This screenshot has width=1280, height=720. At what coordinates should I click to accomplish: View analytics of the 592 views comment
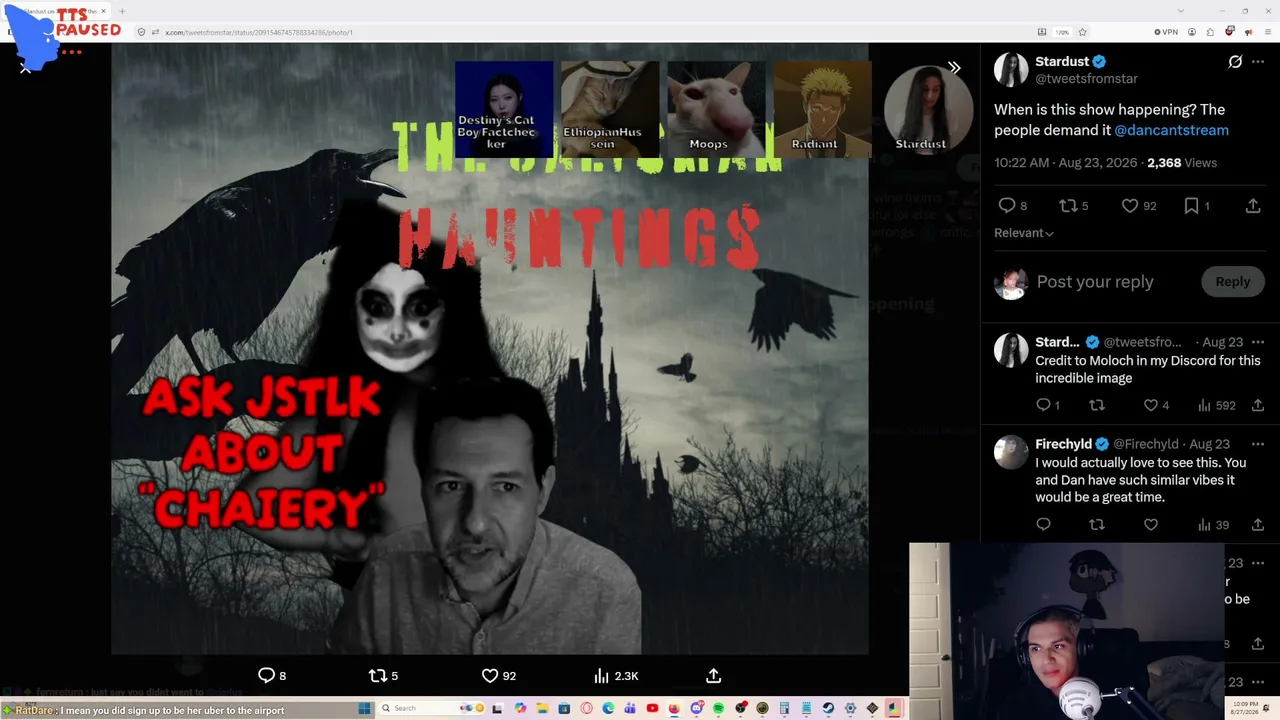pyautogui.click(x=1216, y=405)
